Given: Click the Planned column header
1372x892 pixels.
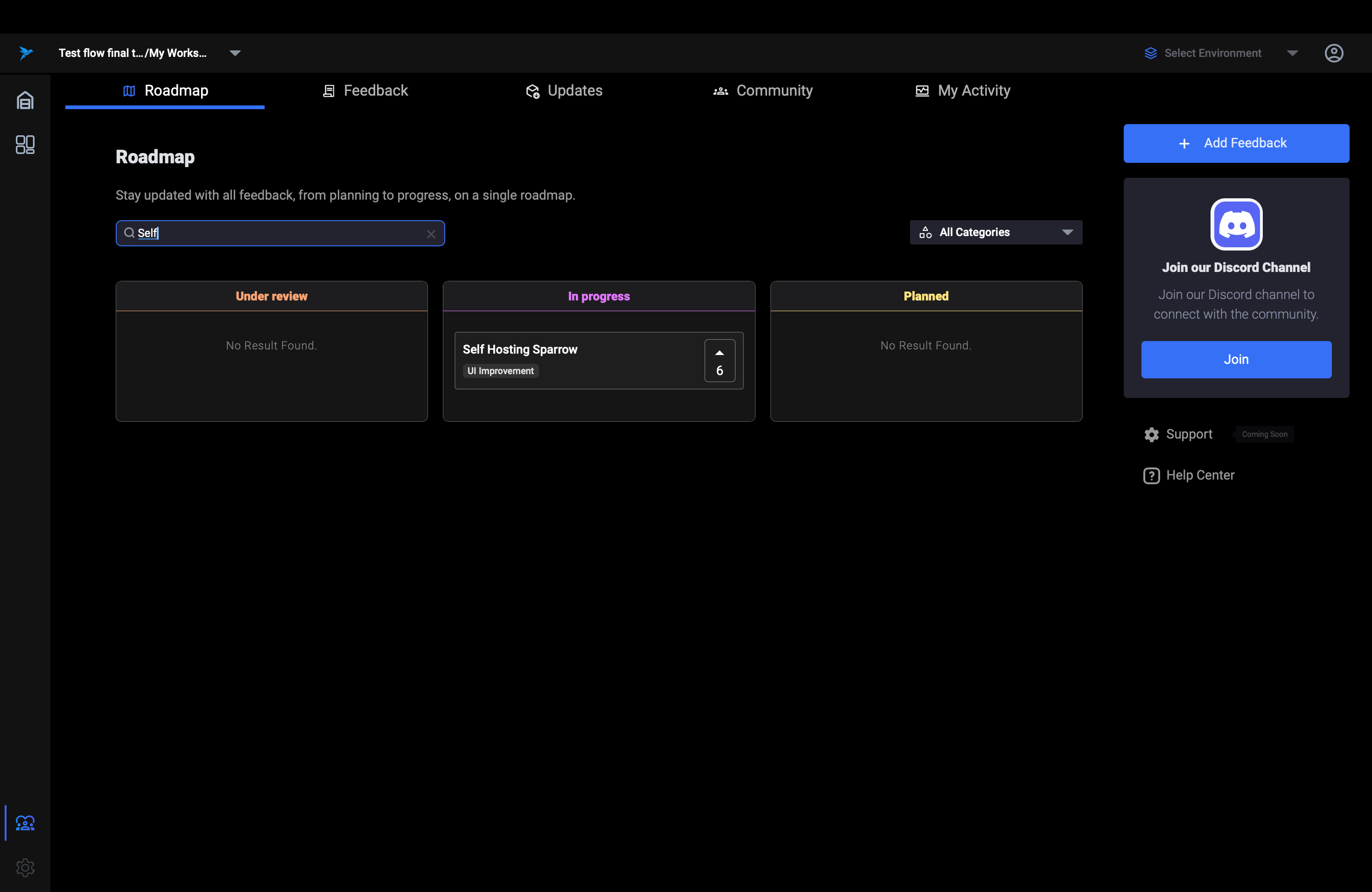Looking at the screenshot, I should tap(926, 296).
